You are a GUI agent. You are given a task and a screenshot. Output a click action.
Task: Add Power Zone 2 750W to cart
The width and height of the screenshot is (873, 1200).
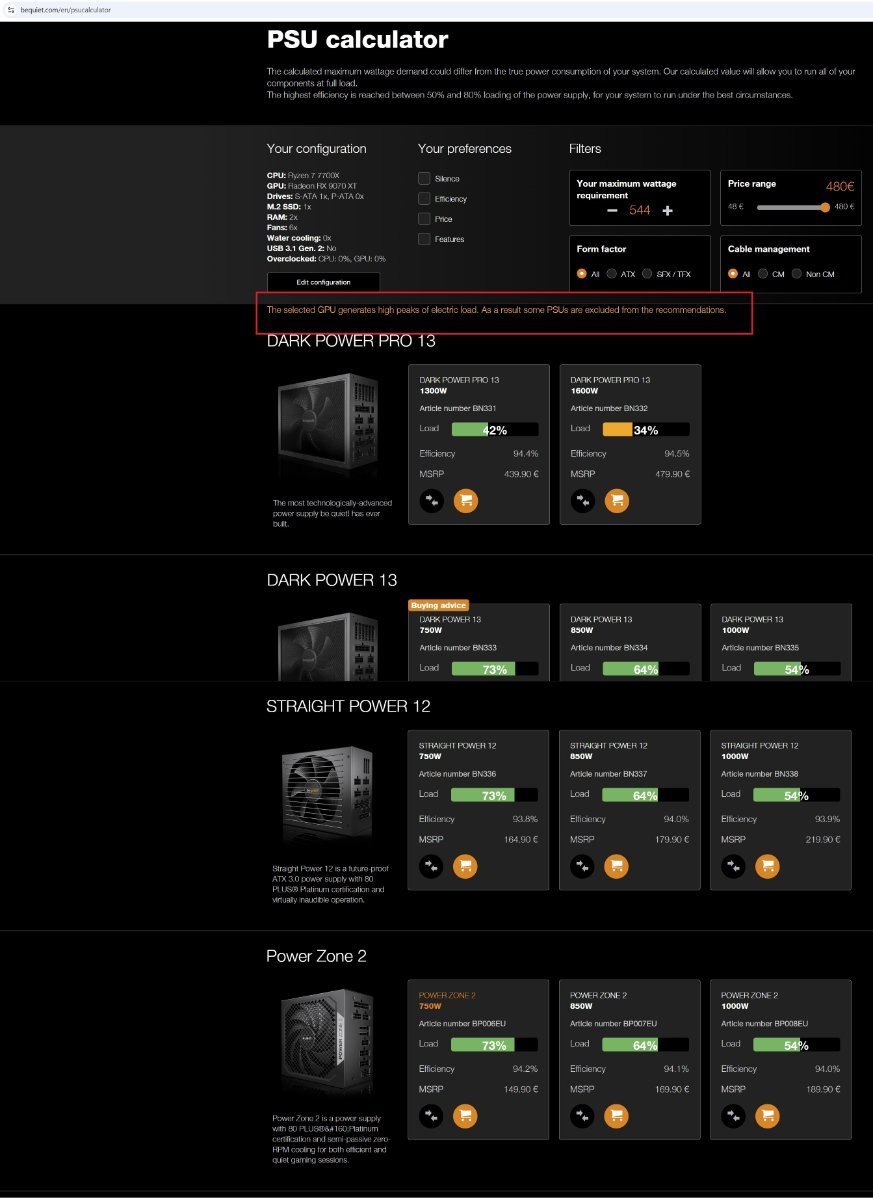465,1116
